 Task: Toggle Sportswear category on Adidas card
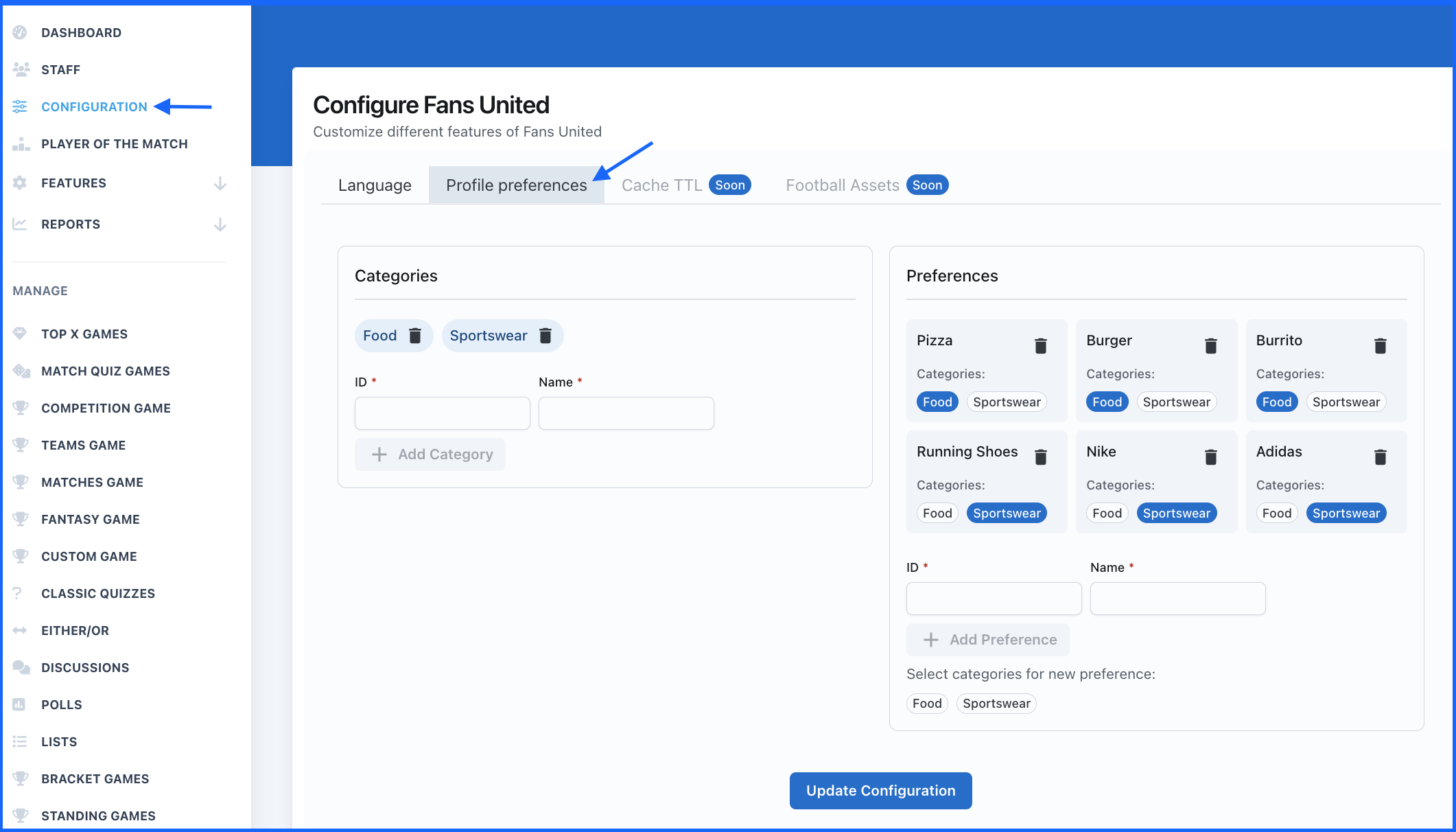pyautogui.click(x=1346, y=513)
